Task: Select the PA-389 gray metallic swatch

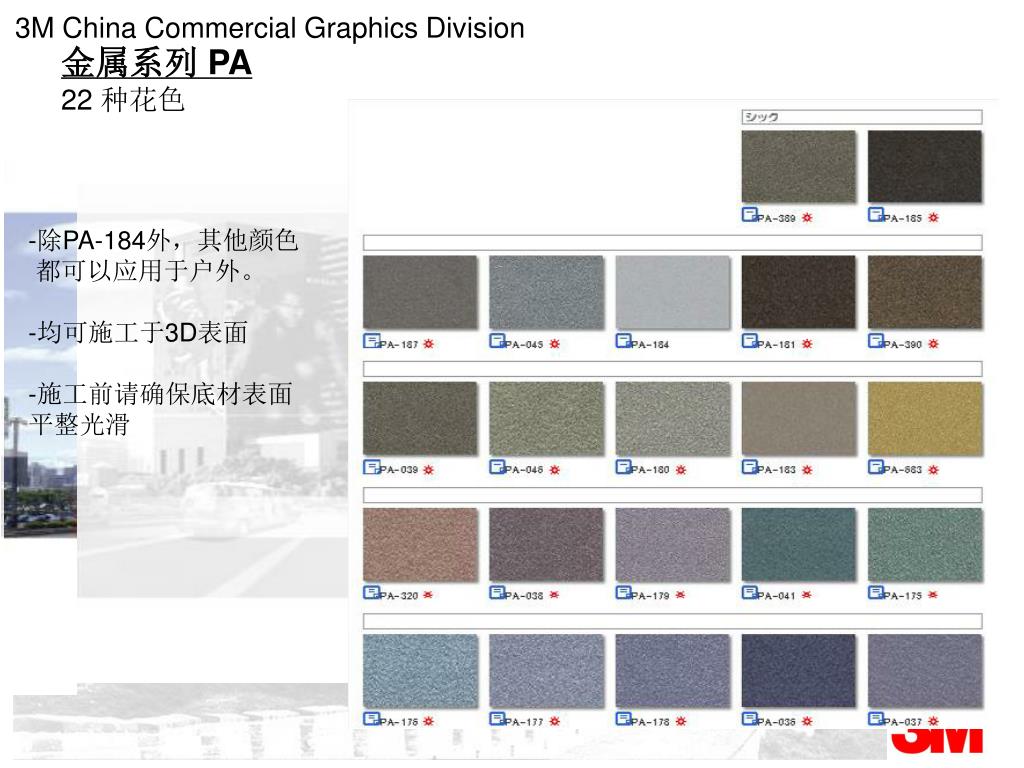Action: 799,167
